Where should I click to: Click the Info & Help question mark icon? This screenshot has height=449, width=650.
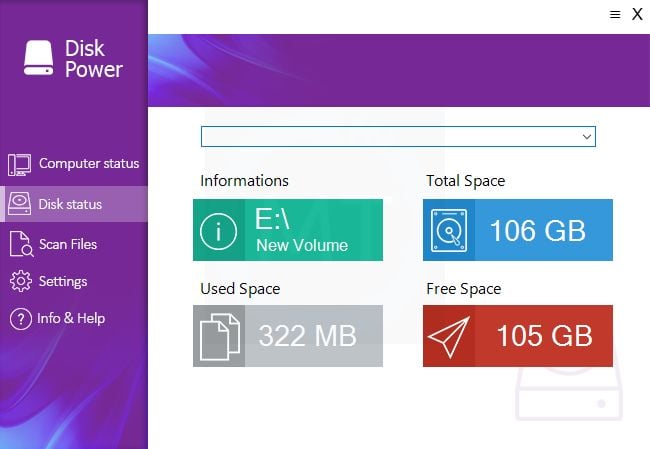click(x=21, y=319)
